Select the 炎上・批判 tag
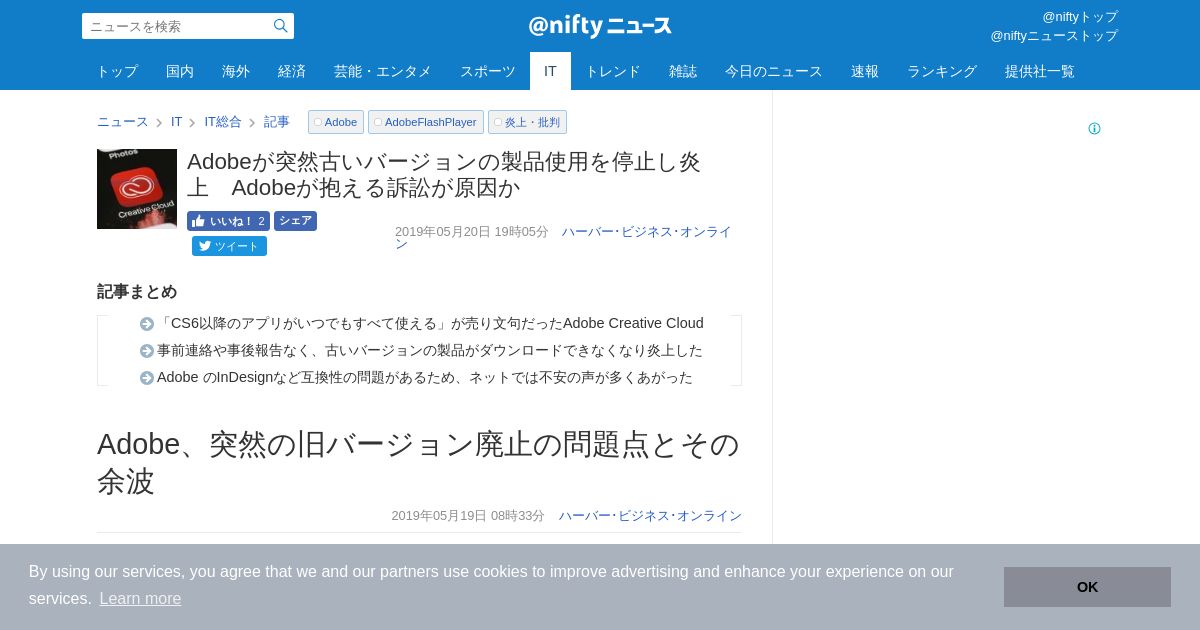The height and width of the screenshot is (630, 1200). (527, 122)
